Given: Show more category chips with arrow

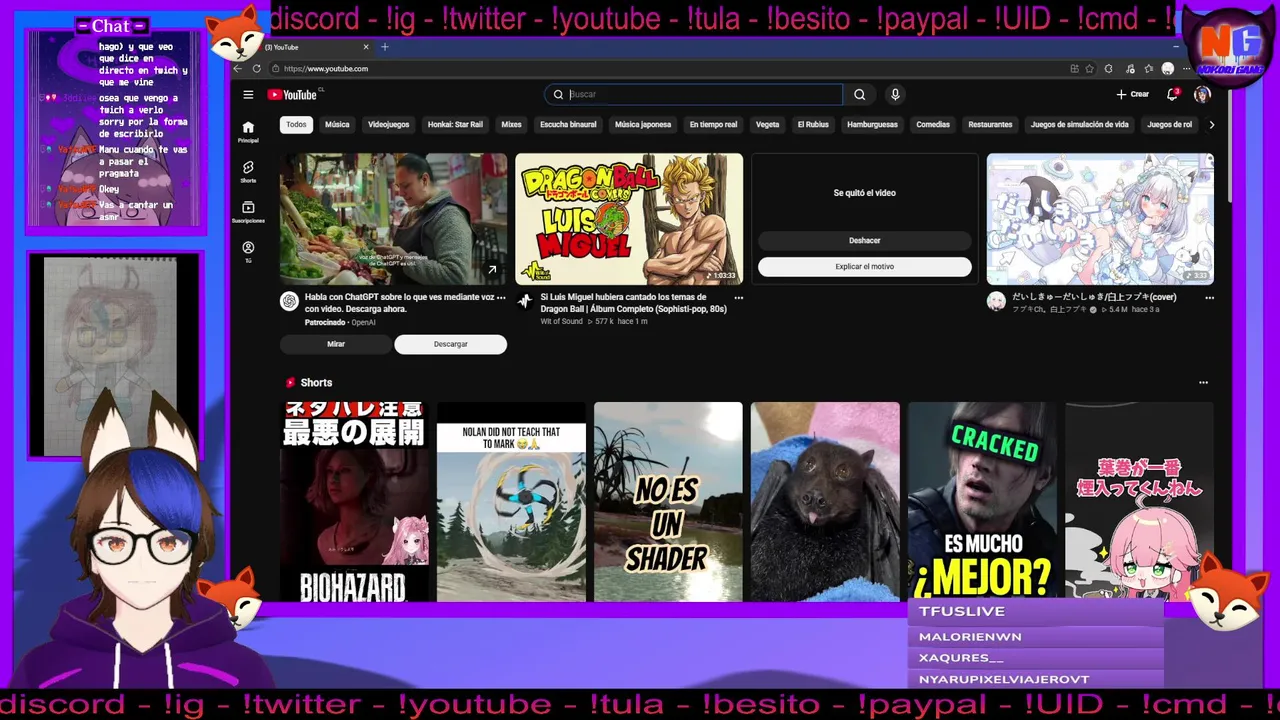Looking at the screenshot, I should pyautogui.click(x=1211, y=125).
